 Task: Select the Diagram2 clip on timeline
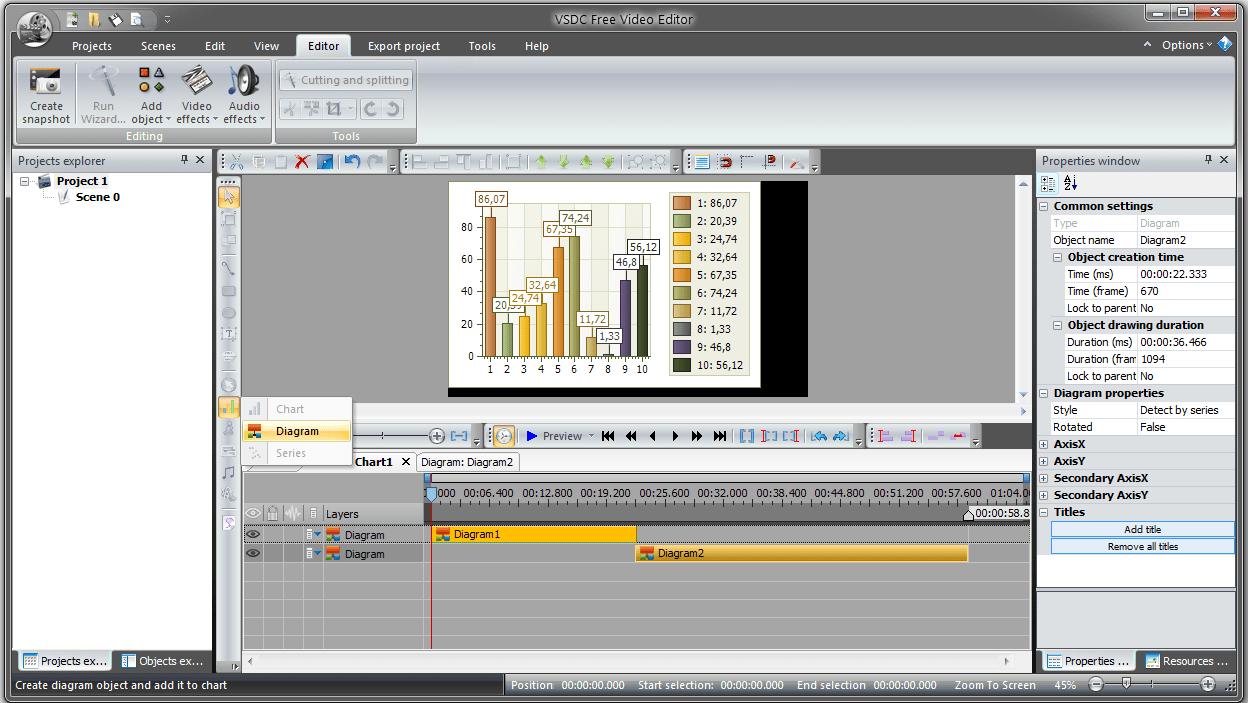click(801, 553)
